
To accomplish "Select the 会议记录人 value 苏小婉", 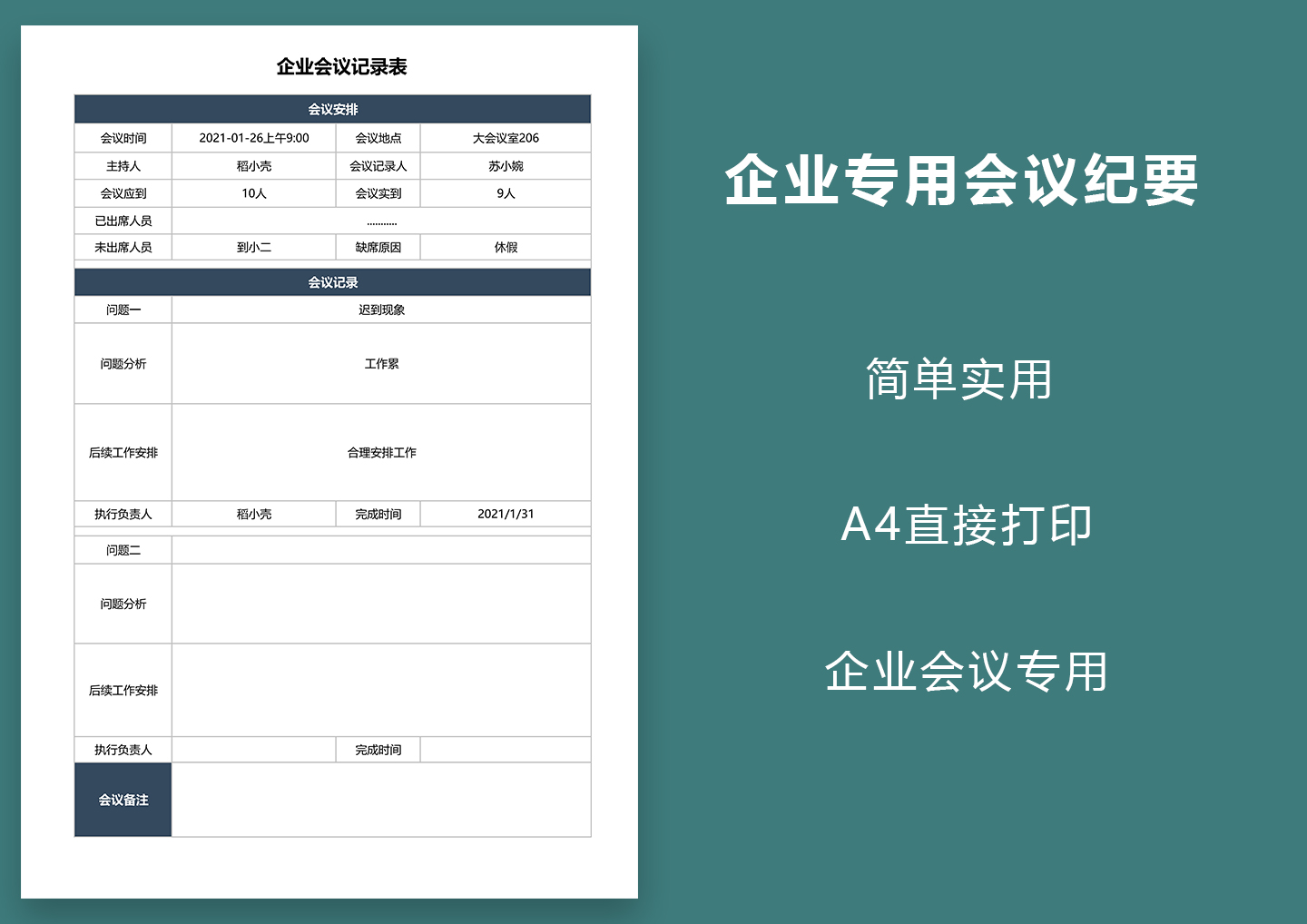I will click(x=504, y=165).
